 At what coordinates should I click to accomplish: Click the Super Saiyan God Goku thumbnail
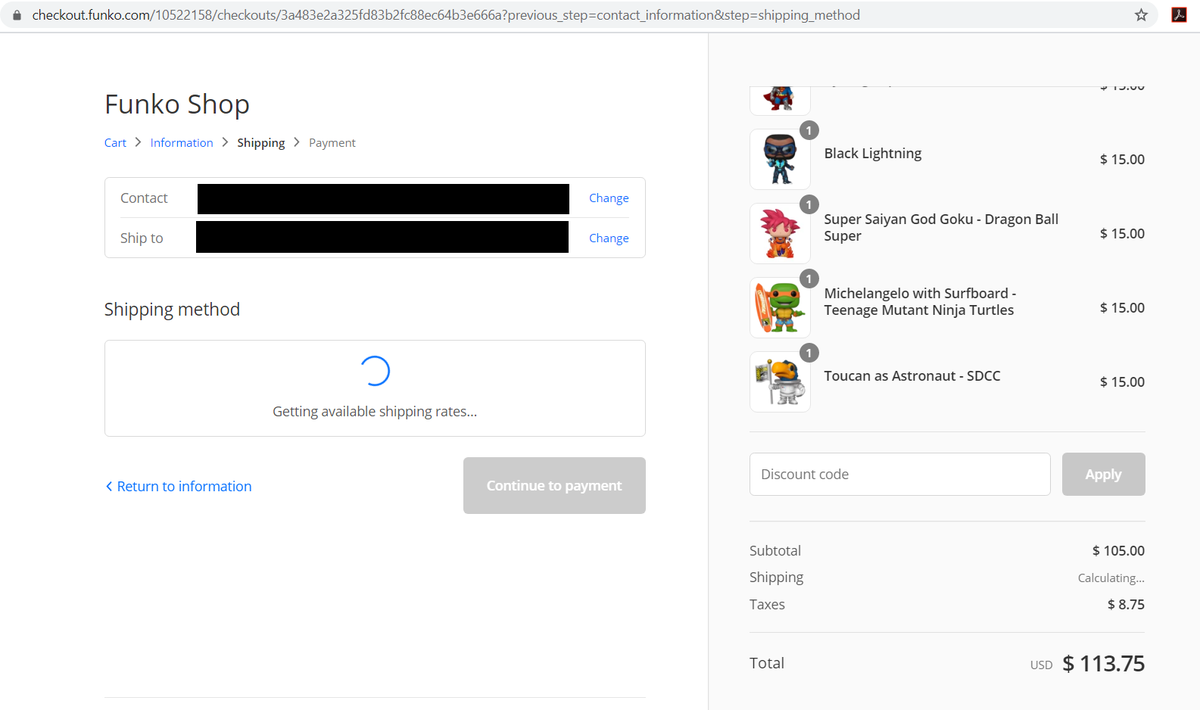pyautogui.click(x=780, y=233)
